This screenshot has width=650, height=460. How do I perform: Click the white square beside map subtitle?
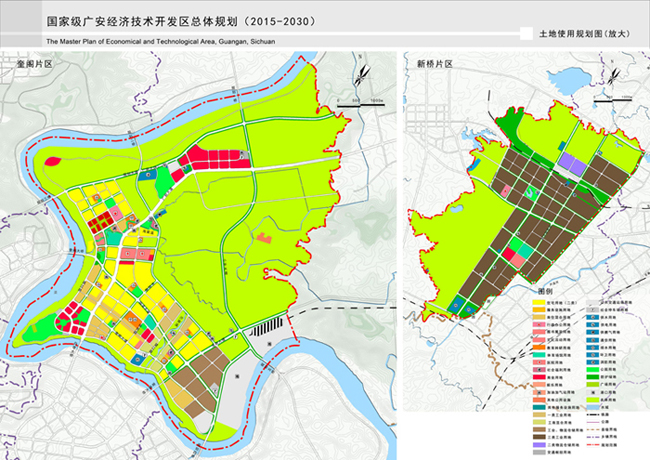coord(526,33)
